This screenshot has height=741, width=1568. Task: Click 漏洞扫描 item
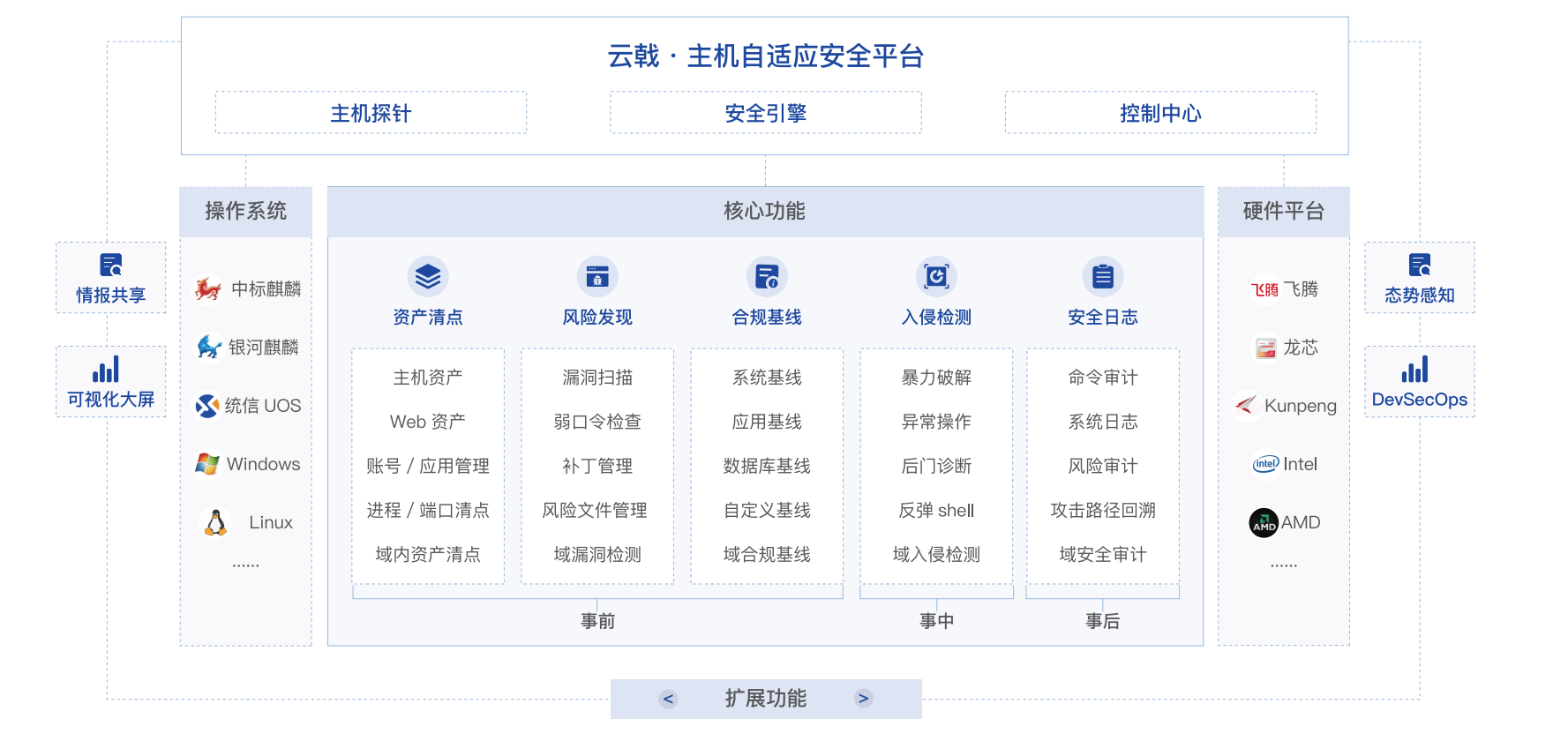pyautogui.click(x=597, y=378)
